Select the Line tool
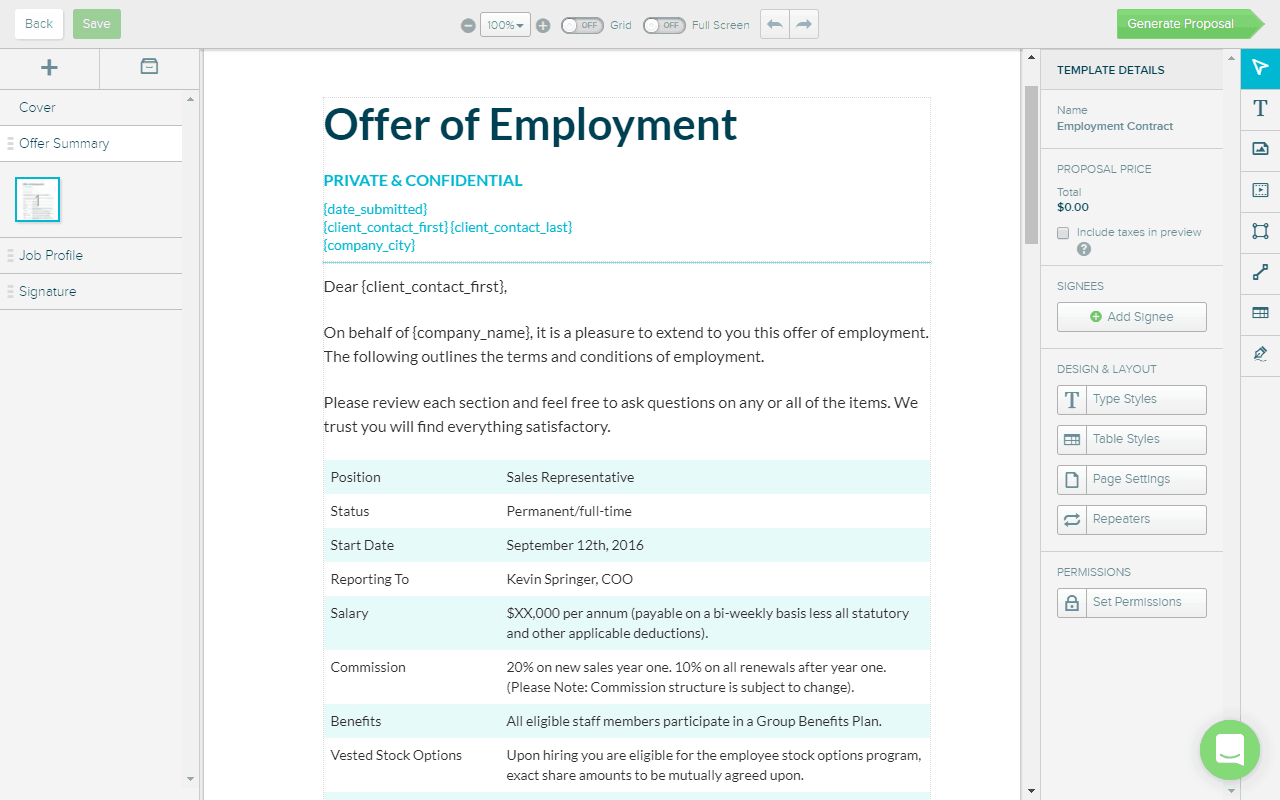Image resolution: width=1280 pixels, height=800 pixels. 1260,272
